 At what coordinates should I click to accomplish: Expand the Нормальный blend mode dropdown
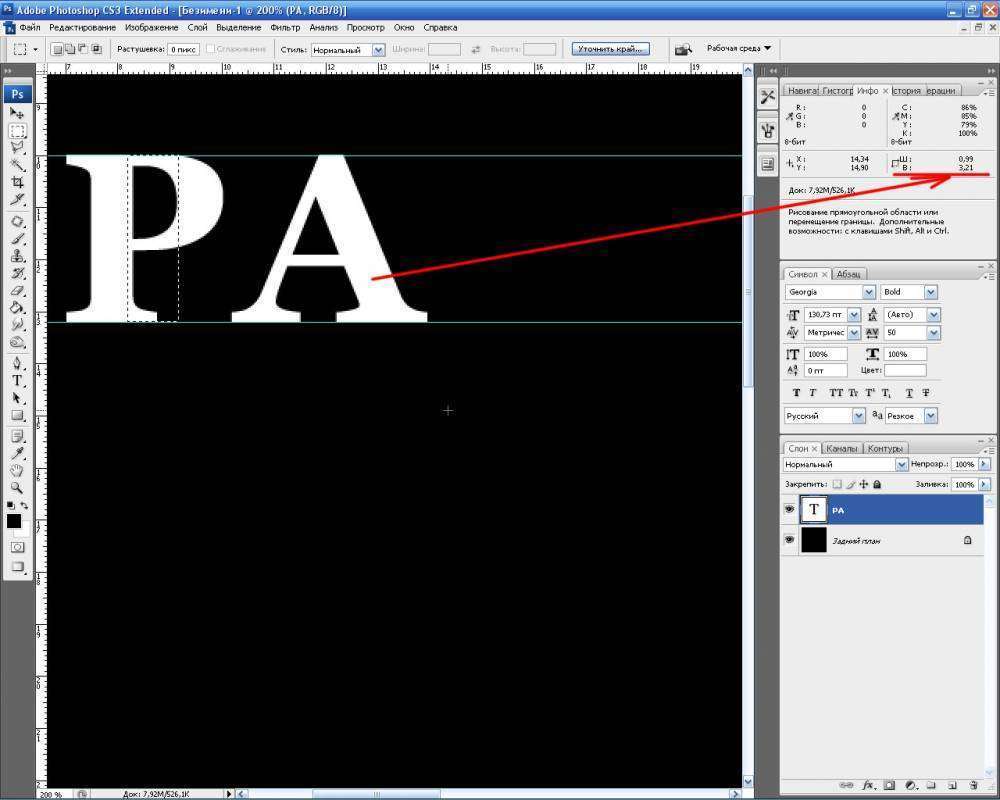(901, 465)
